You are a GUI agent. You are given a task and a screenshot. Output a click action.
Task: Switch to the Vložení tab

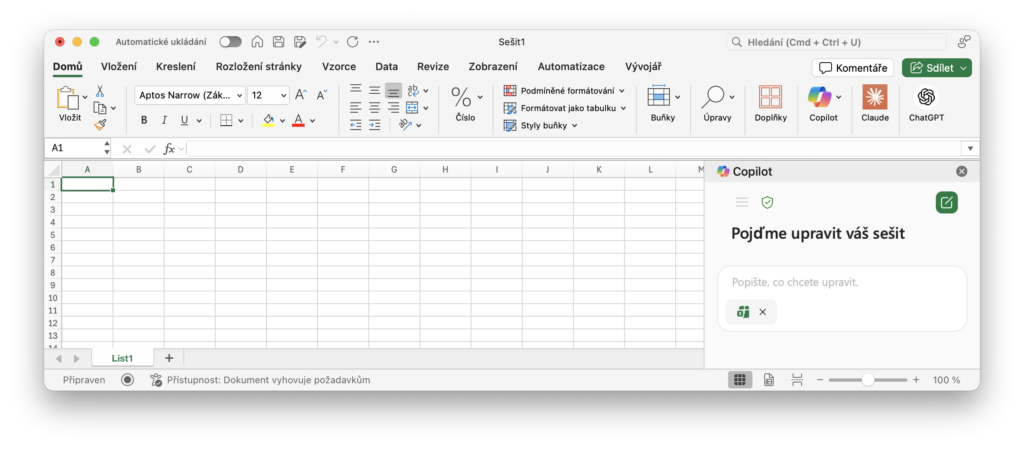pos(119,67)
